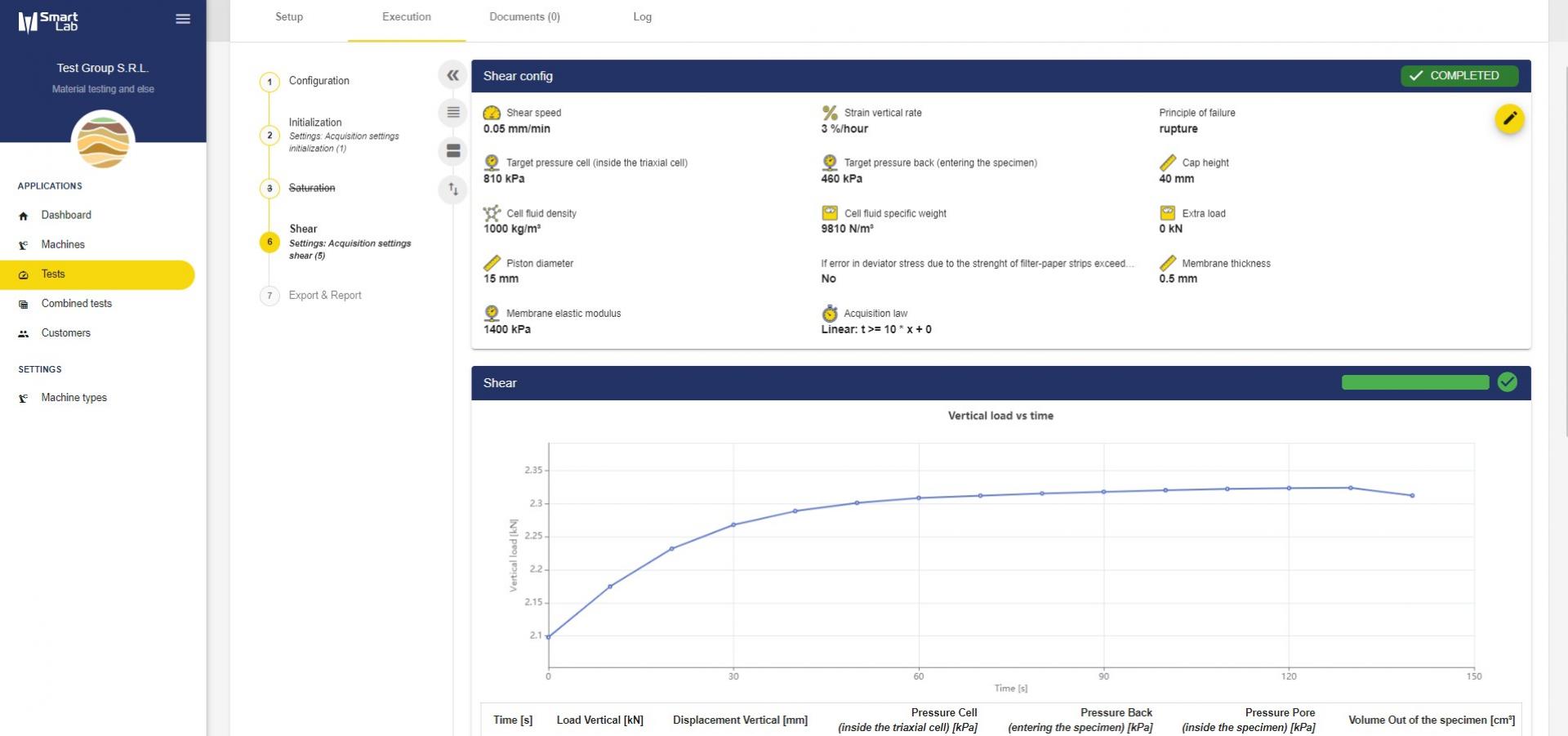The width and height of the screenshot is (1568, 736).
Task: Click the stacked rows layout icon
Action: click(x=453, y=151)
